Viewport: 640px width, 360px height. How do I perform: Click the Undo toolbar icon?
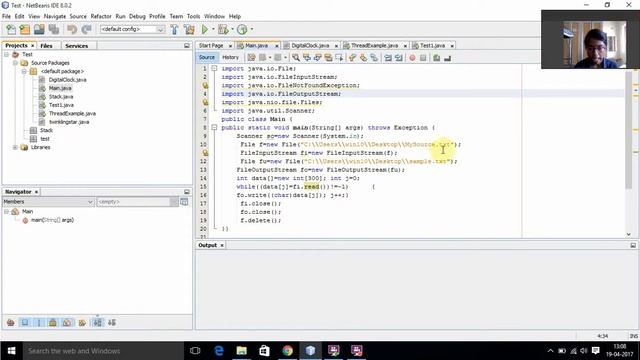[x=72, y=29]
